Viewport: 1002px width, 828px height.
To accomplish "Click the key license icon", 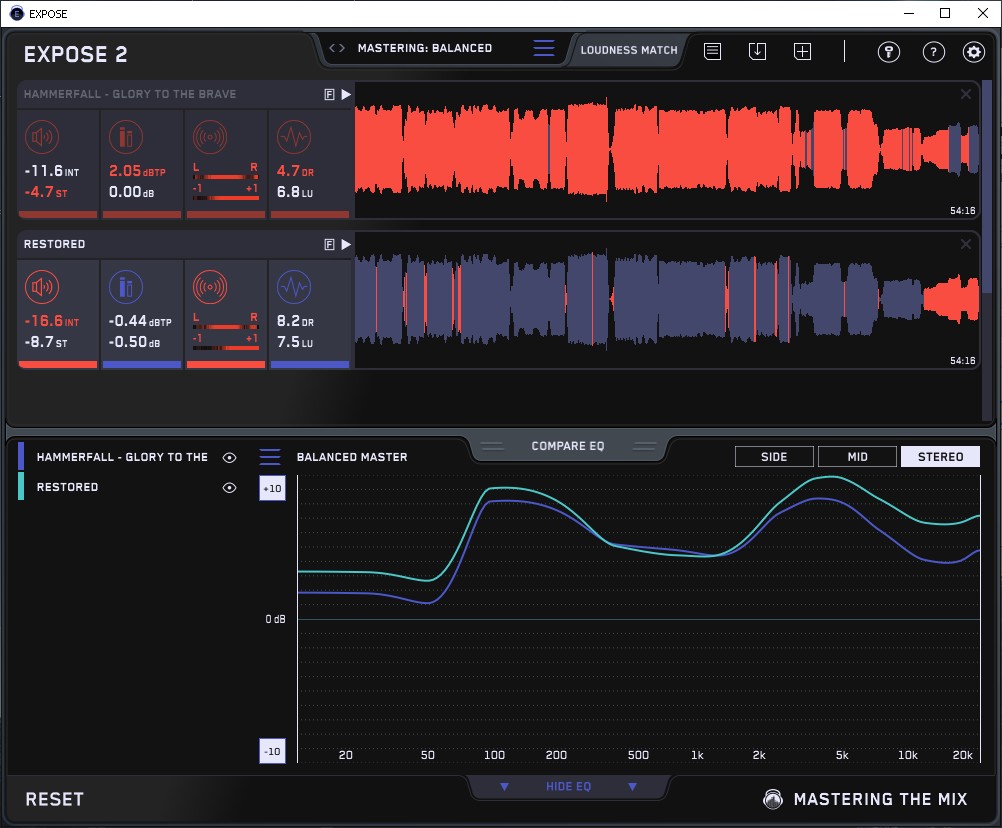I will click(x=889, y=52).
